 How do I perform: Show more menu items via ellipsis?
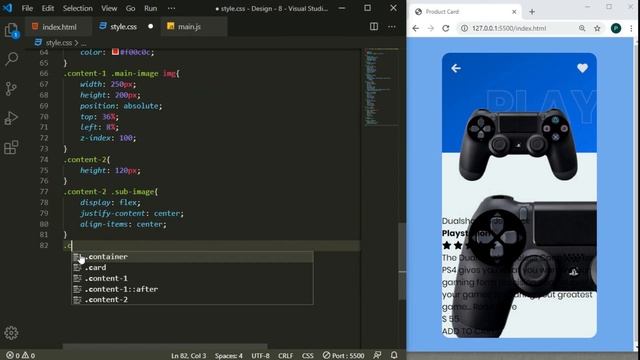[171, 8]
